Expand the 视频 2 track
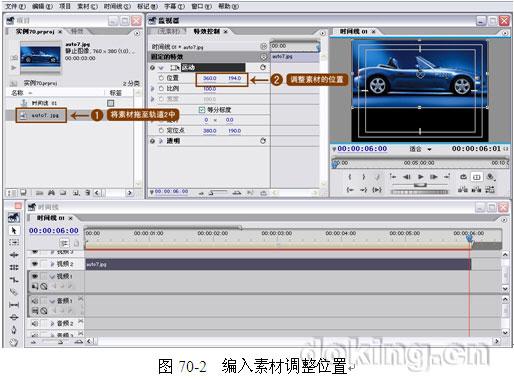Viewport: 514px width, 380px height. [x=52, y=264]
